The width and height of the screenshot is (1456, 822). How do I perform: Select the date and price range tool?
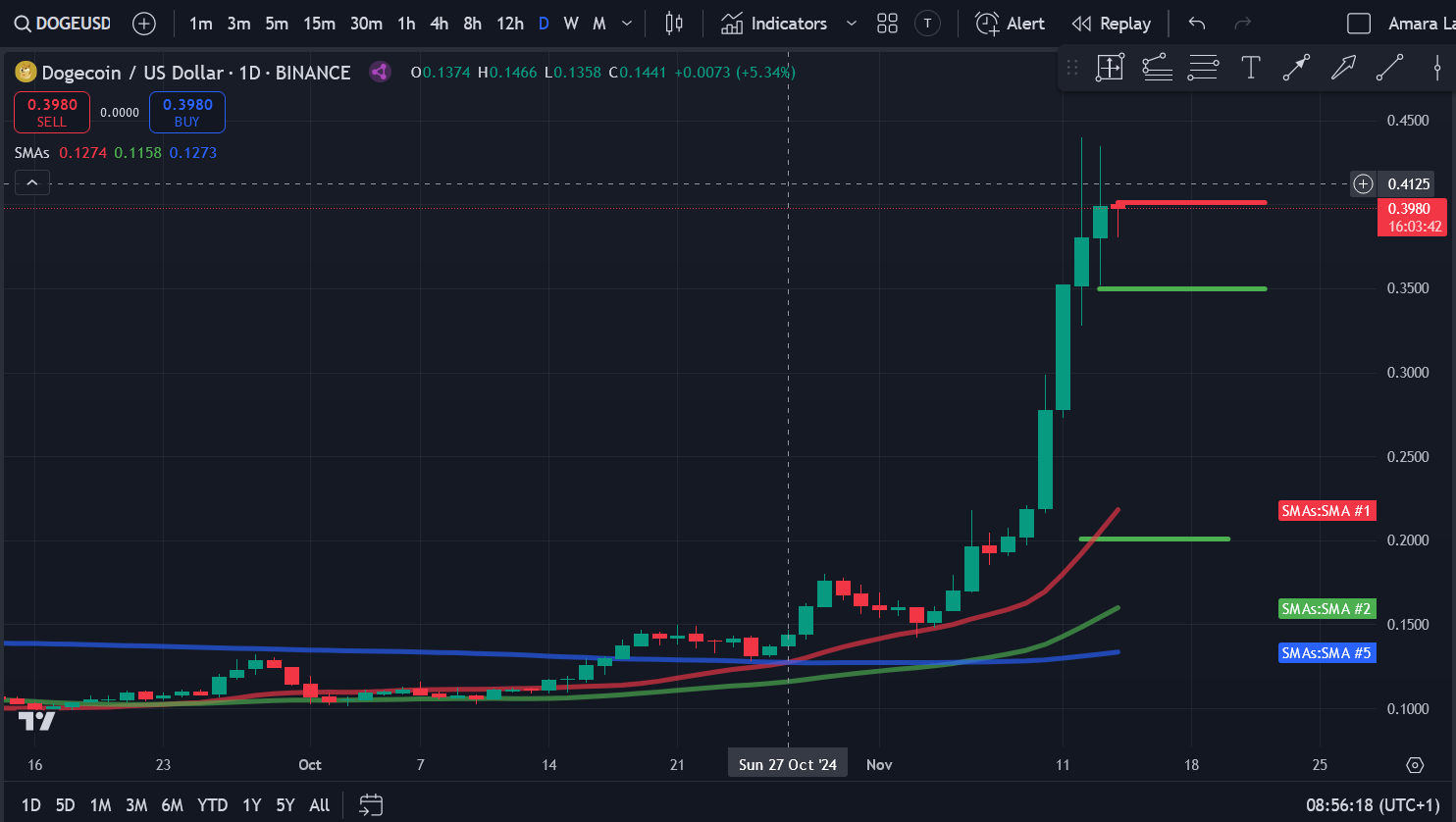pyautogui.click(x=1110, y=68)
